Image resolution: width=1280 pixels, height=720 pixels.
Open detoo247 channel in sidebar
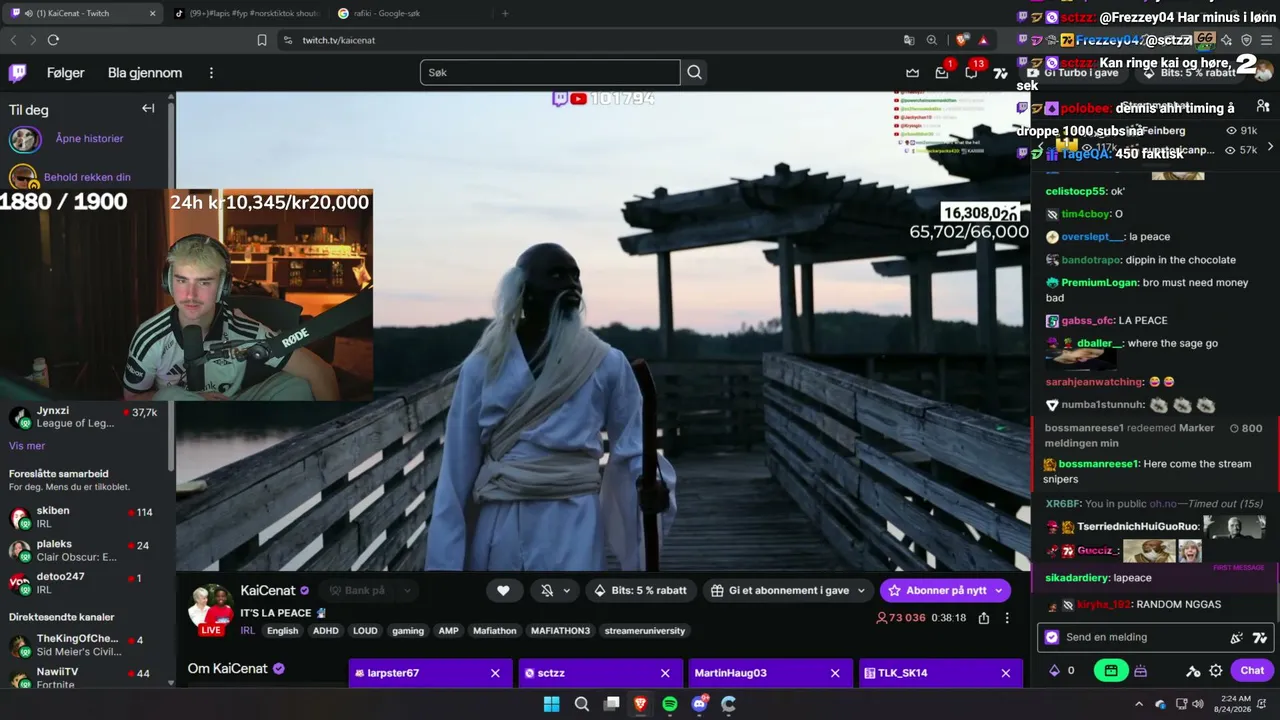84,582
